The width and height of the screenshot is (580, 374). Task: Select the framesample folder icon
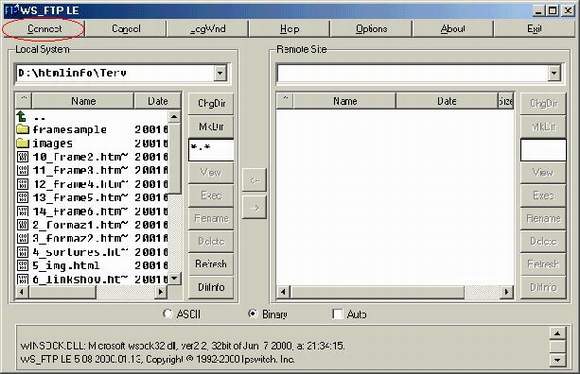click(23, 129)
